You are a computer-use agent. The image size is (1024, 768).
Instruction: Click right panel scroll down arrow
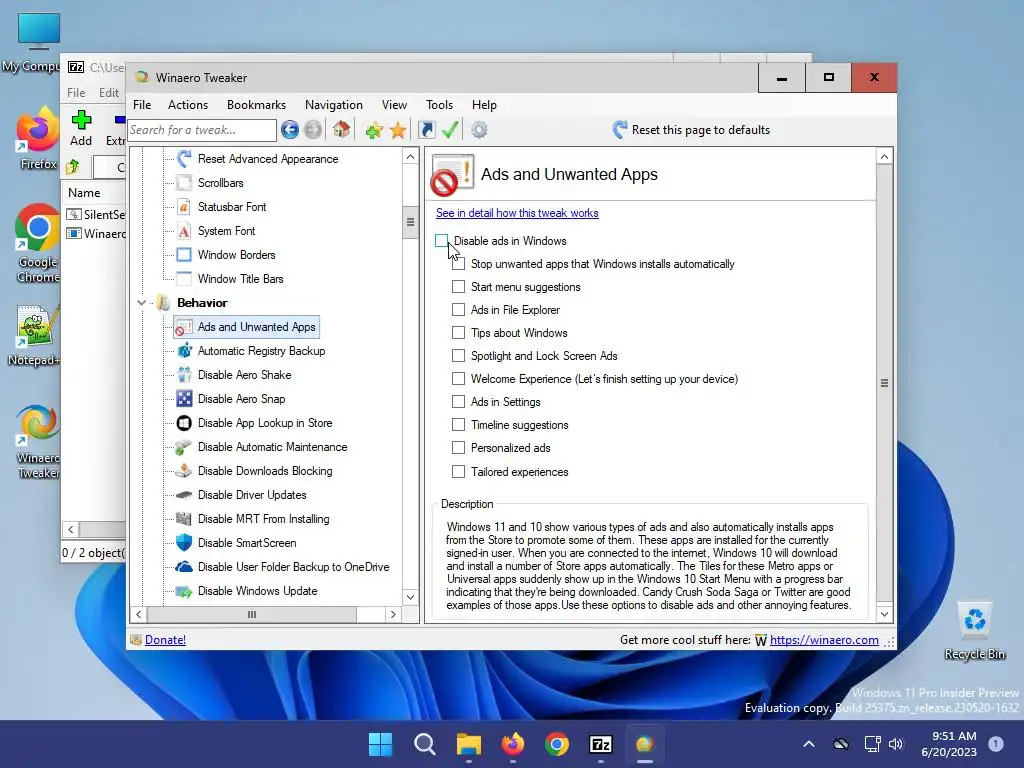[x=884, y=614]
